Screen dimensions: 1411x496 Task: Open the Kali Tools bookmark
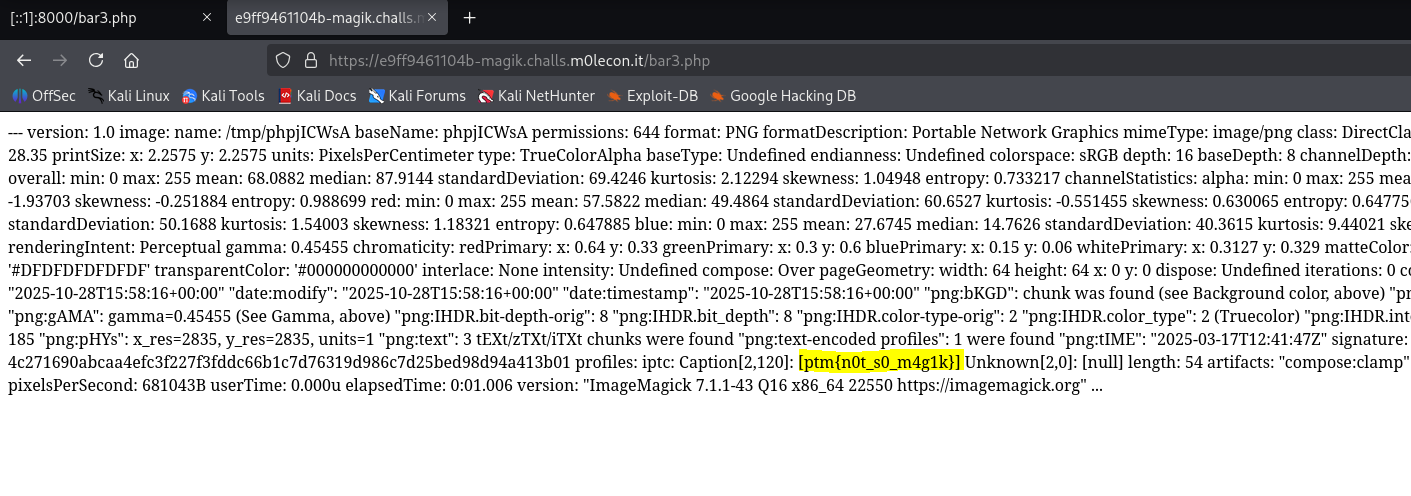click(x=223, y=96)
